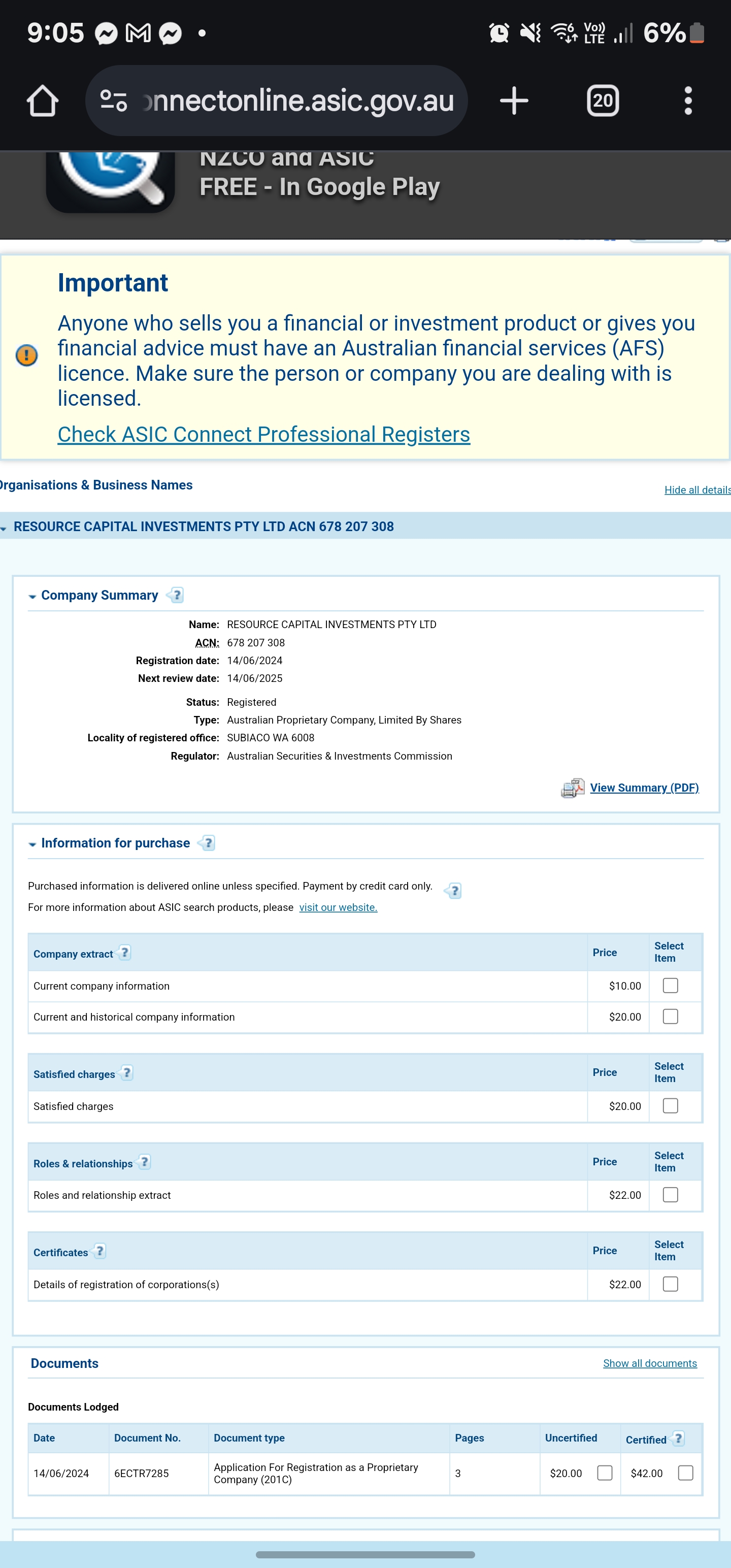Image resolution: width=731 pixels, height=1568 pixels.
Task: Open help icon after credit card payment note
Action: point(453,891)
